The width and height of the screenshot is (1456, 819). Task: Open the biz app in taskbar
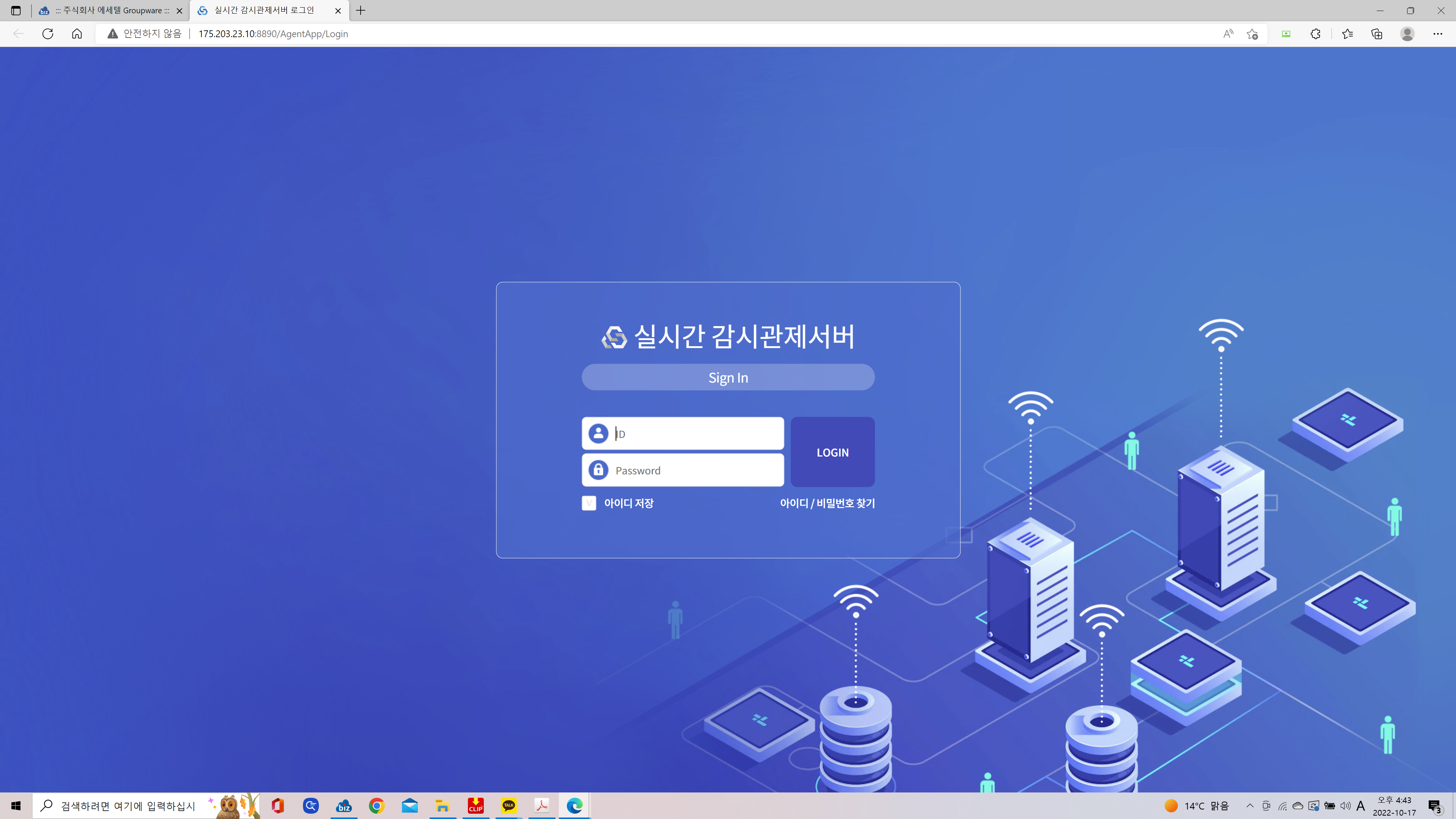coord(344,806)
